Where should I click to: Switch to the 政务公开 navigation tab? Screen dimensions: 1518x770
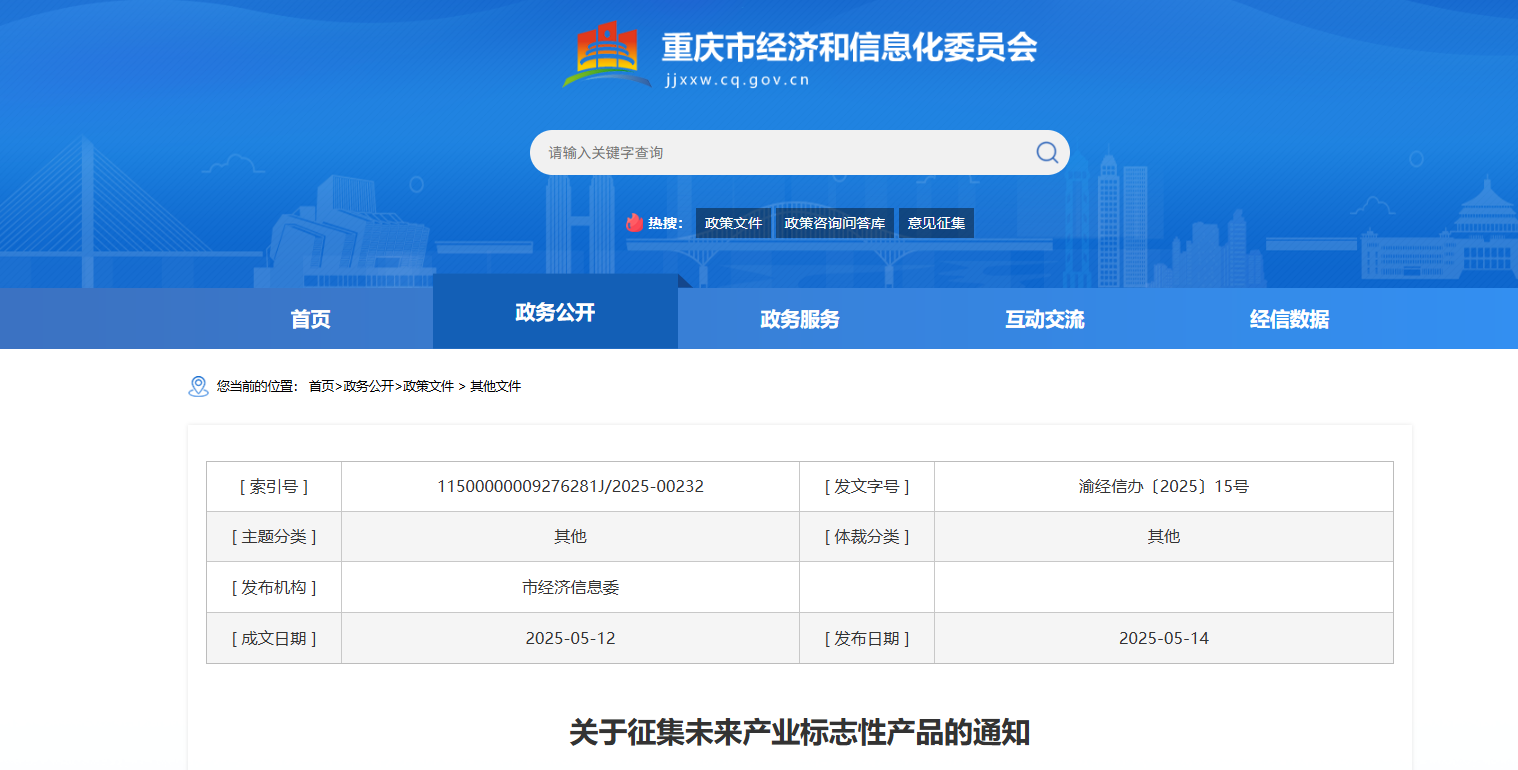click(x=555, y=312)
